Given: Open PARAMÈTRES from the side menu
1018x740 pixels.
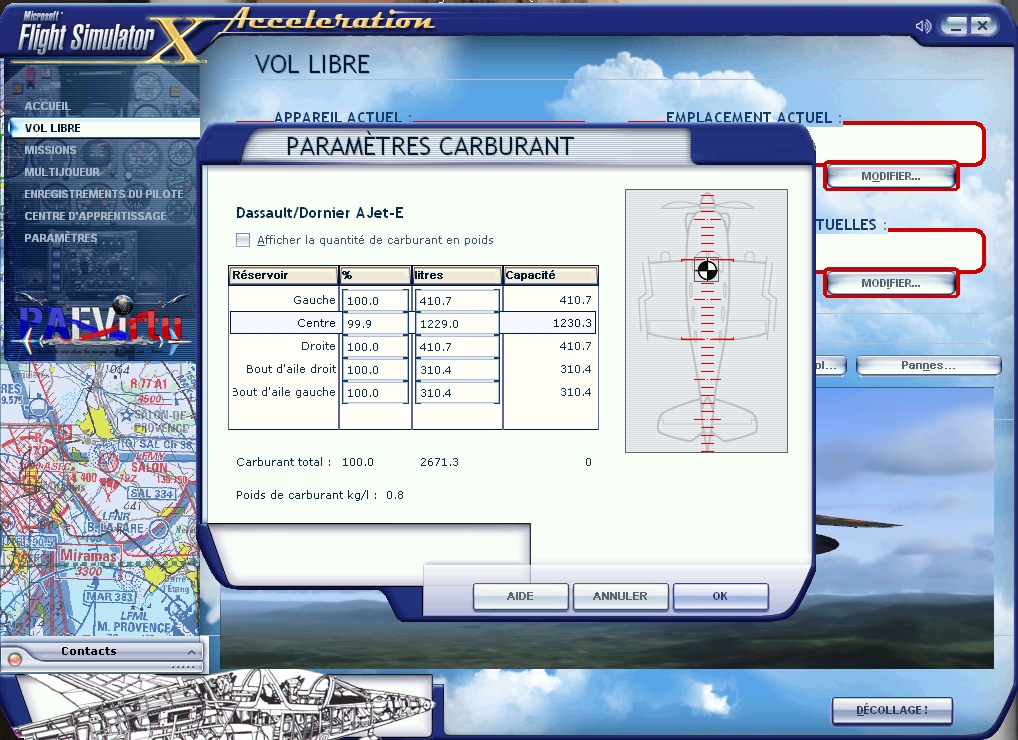Looking at the screenshot, I should pyautogui.click(x=60, y=238).
